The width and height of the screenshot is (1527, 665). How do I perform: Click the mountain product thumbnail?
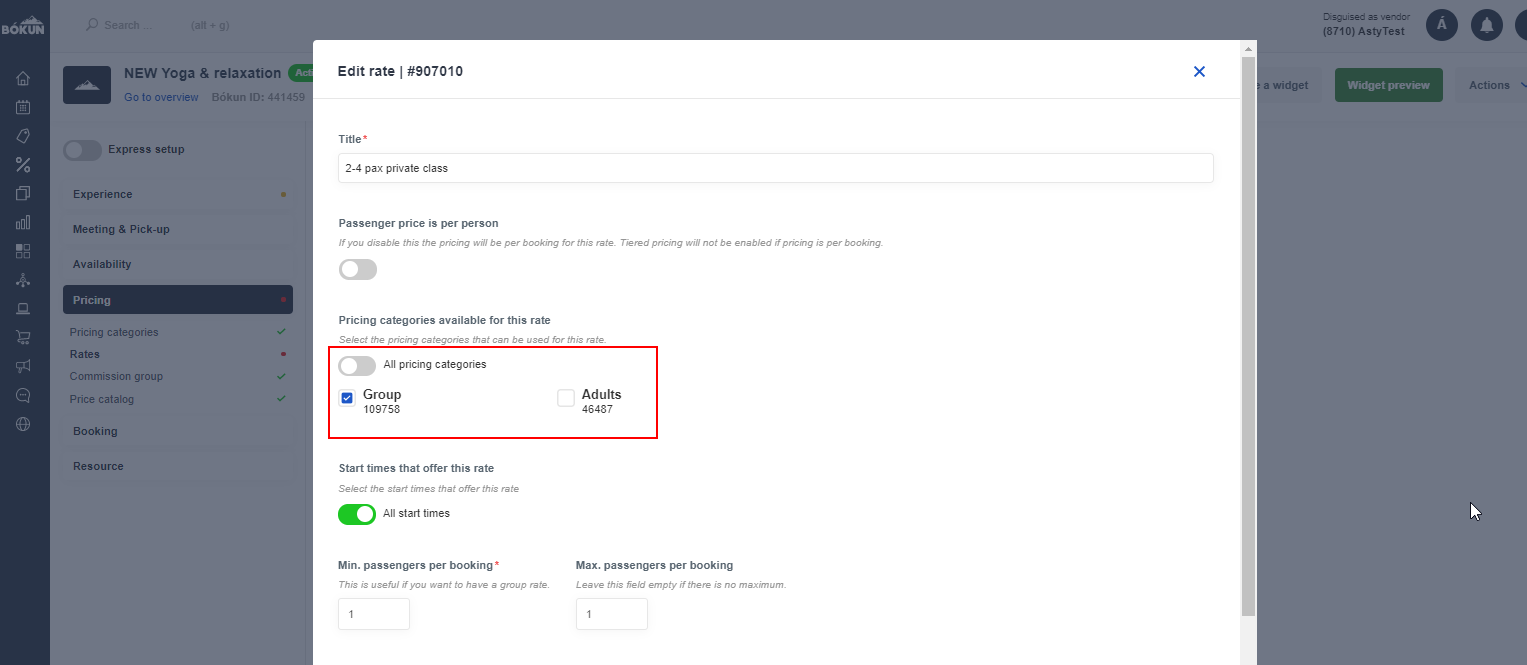(87, 85)
